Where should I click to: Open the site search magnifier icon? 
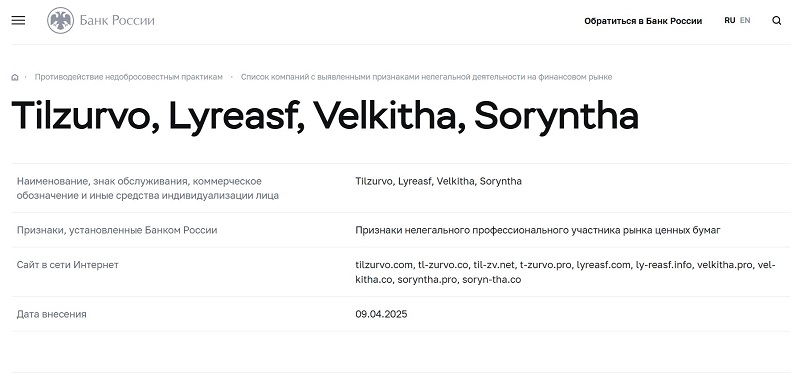pyautogui.click(x=777, y=21)
